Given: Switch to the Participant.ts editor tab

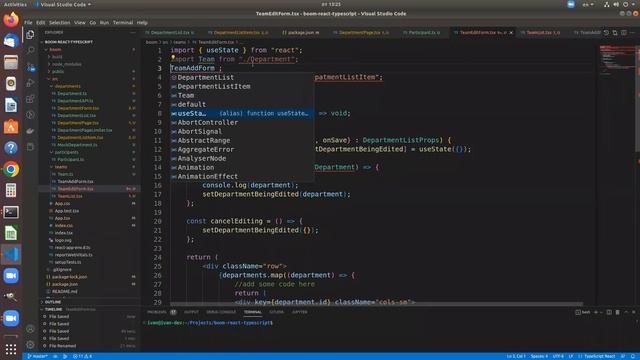Looking at the screenshot, I should [x=422, y=33].
